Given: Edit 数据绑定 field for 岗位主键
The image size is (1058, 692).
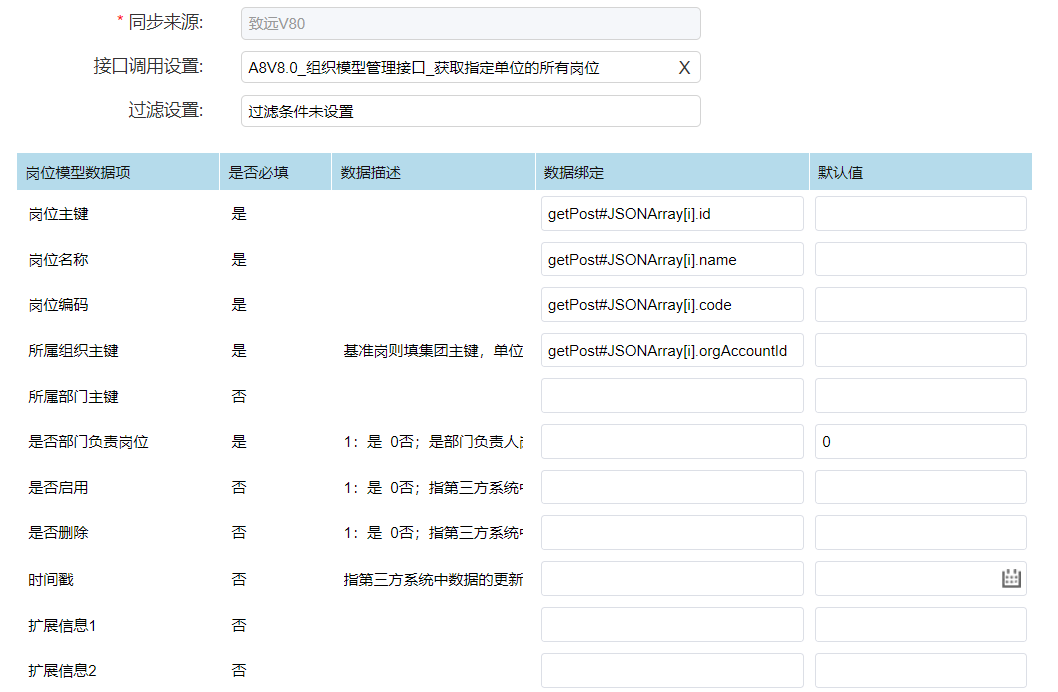Looking at the screenshot, I should pyautogui.click(x=672, y=214).
